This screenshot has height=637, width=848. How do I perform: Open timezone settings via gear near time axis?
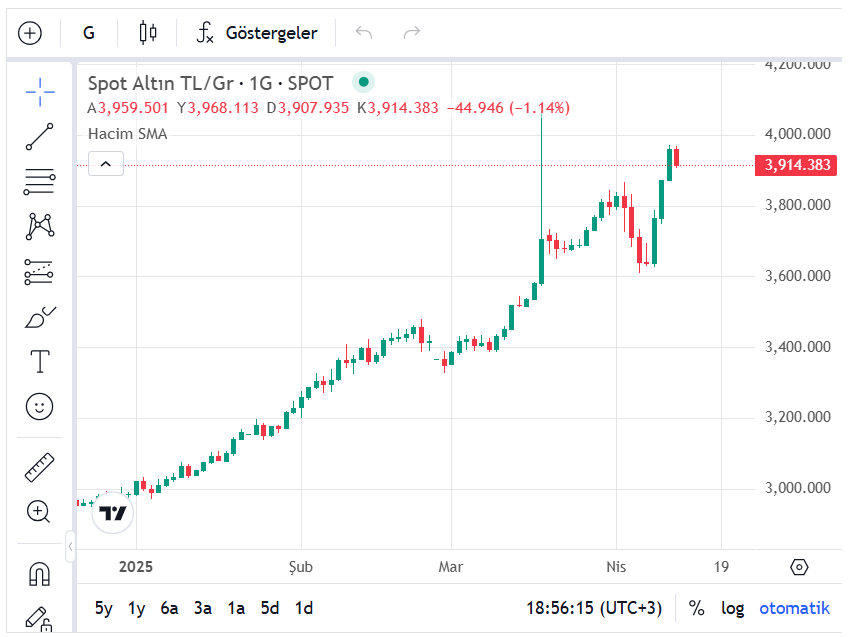point(799,566)
